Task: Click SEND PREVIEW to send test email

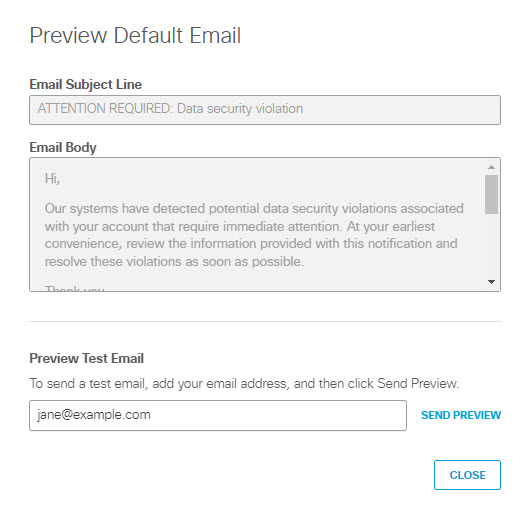Action: pyautogui.click(x=461, y=415)
